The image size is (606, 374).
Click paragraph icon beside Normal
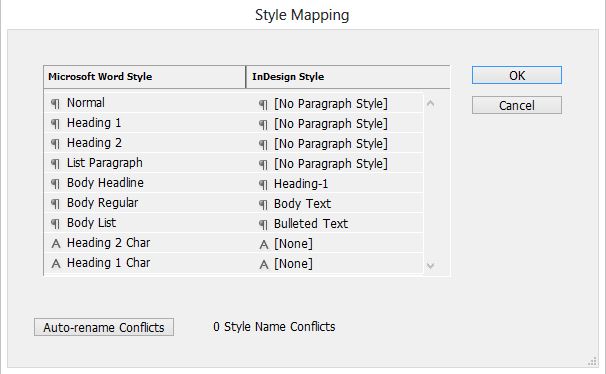pos(55,104)
